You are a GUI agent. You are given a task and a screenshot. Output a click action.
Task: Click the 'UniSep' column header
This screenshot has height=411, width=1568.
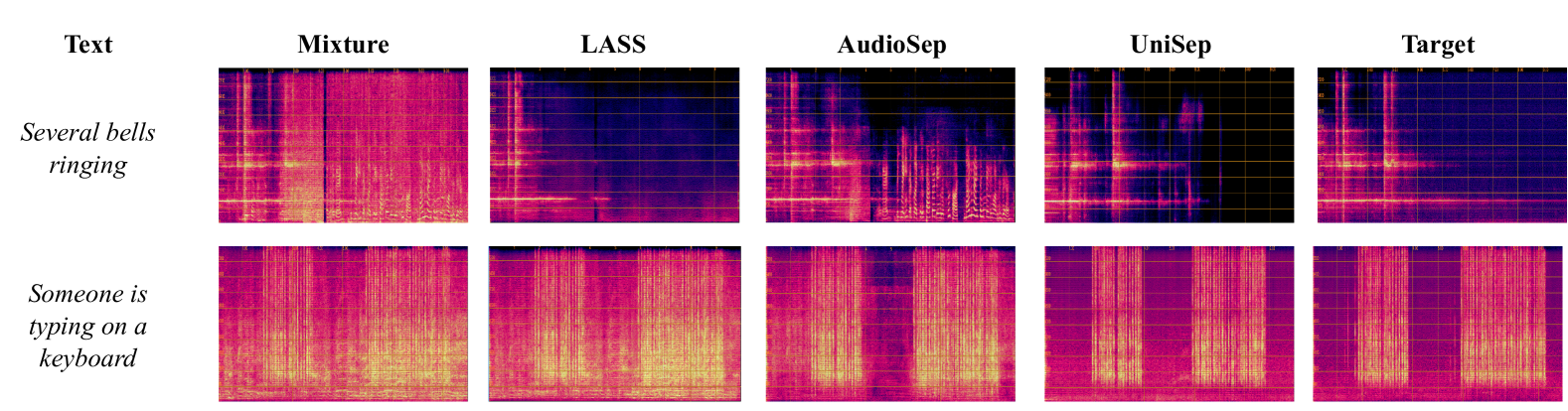tap(1171, 46)
